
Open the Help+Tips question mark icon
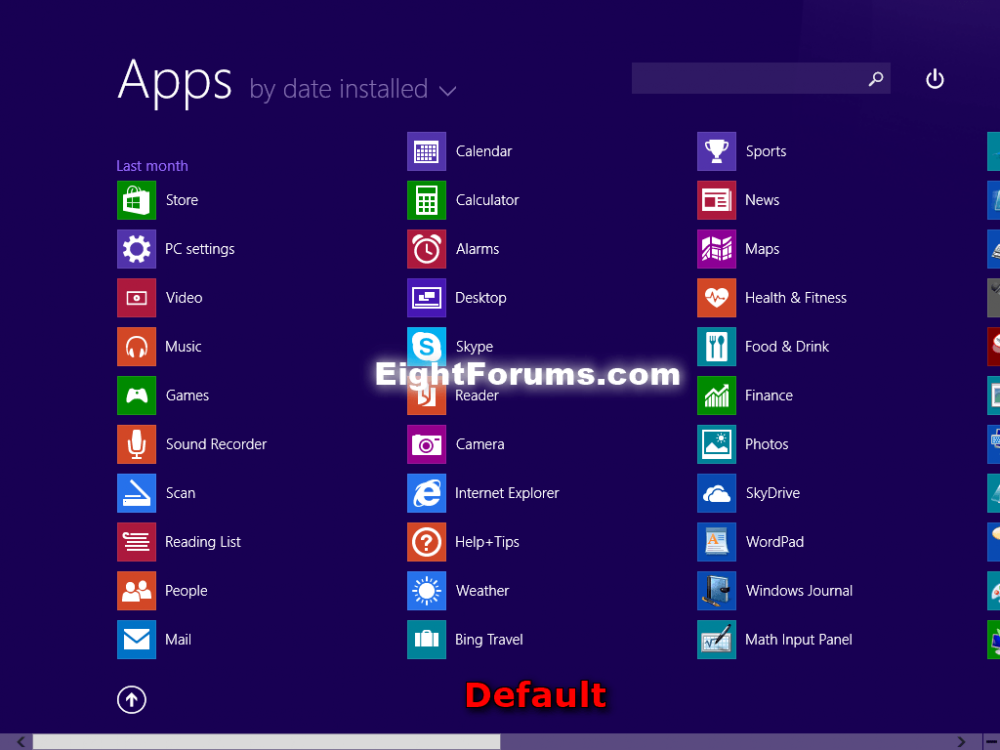427,541
